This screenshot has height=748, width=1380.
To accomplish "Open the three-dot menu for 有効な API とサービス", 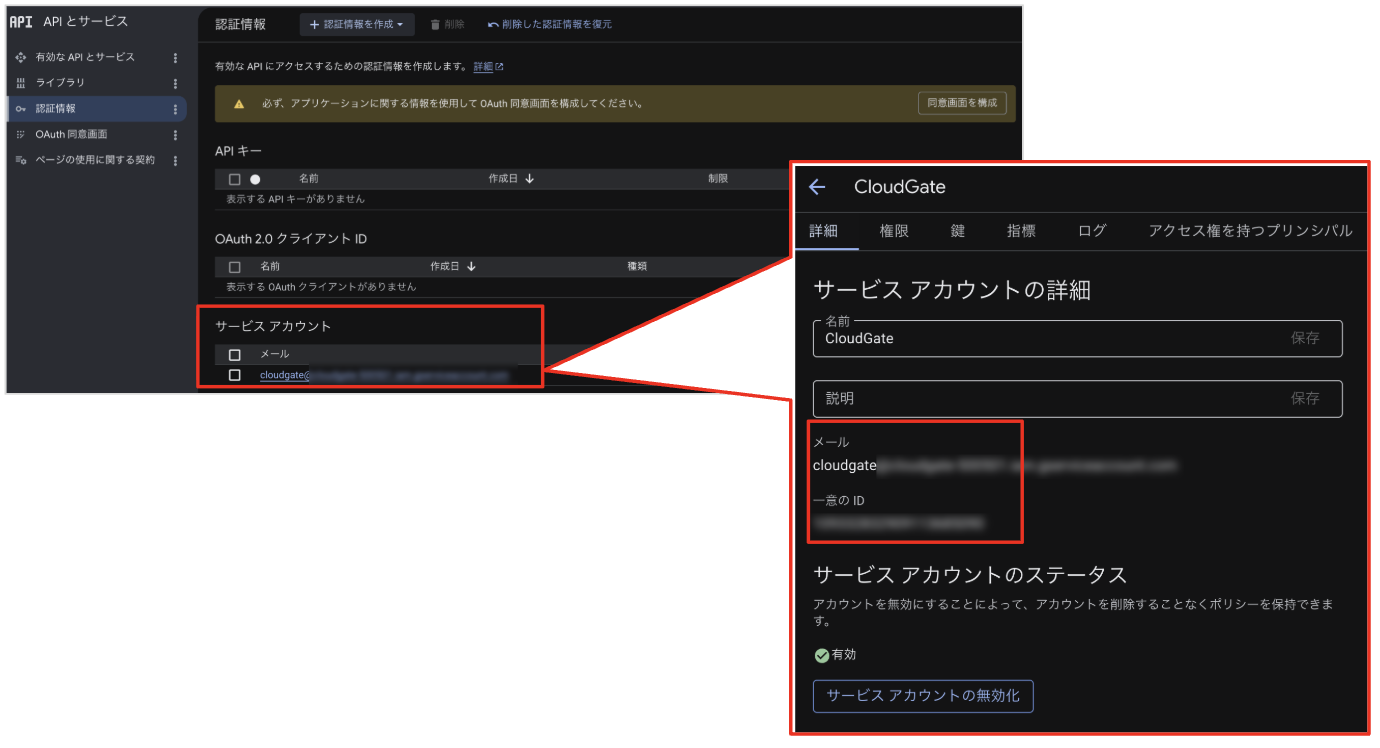I will tap(175, 58).
